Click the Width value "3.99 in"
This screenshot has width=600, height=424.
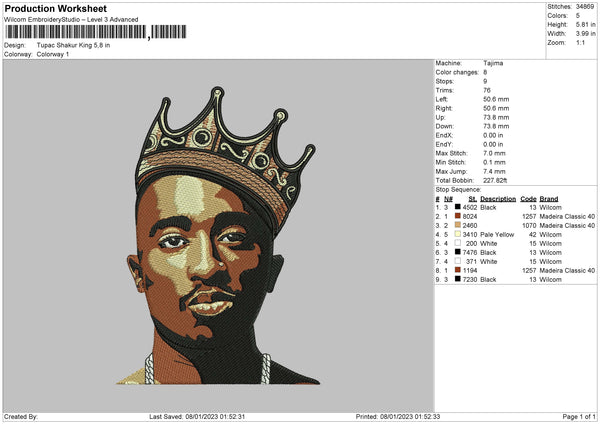click(x=586, y=34)
